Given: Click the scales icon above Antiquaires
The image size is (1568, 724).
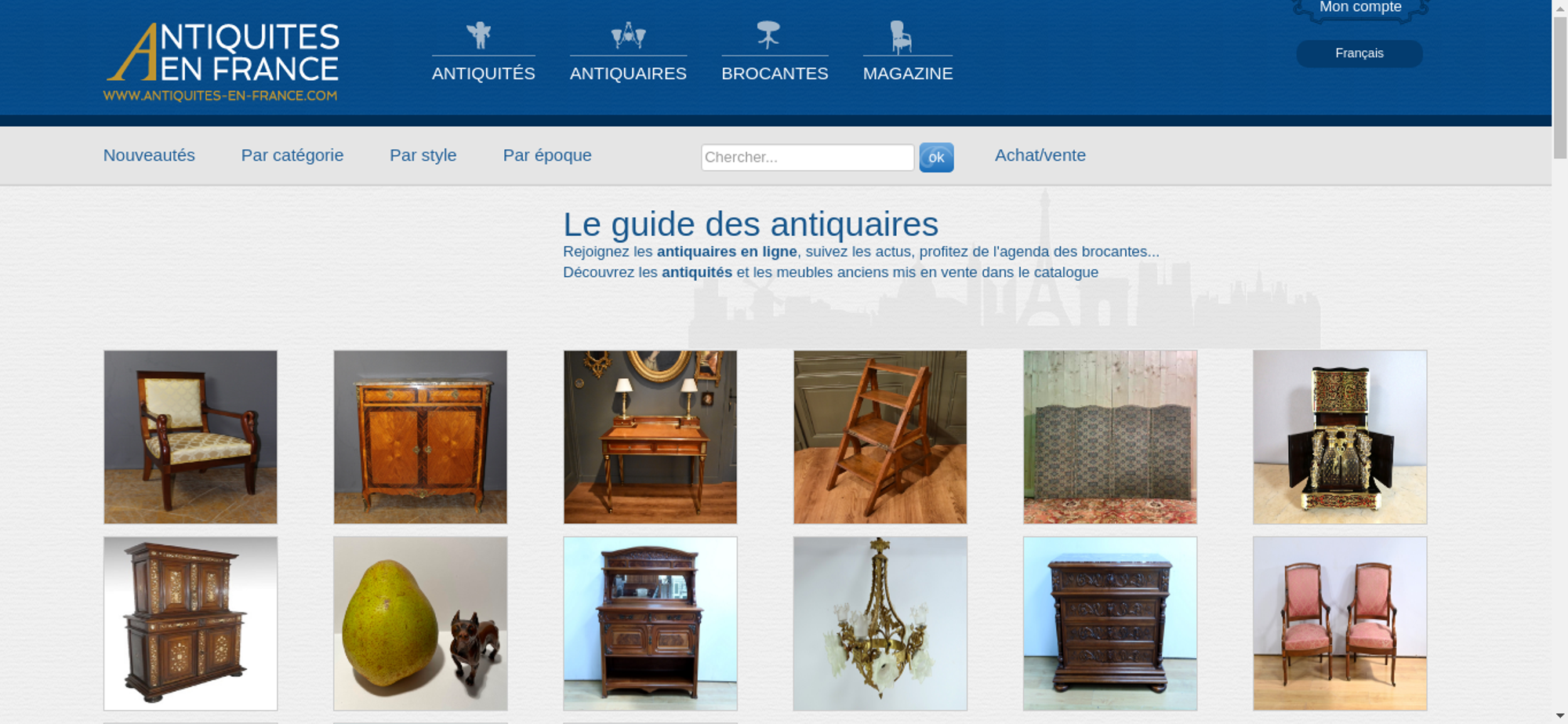Looking at the screenshot, I should 628,35.
